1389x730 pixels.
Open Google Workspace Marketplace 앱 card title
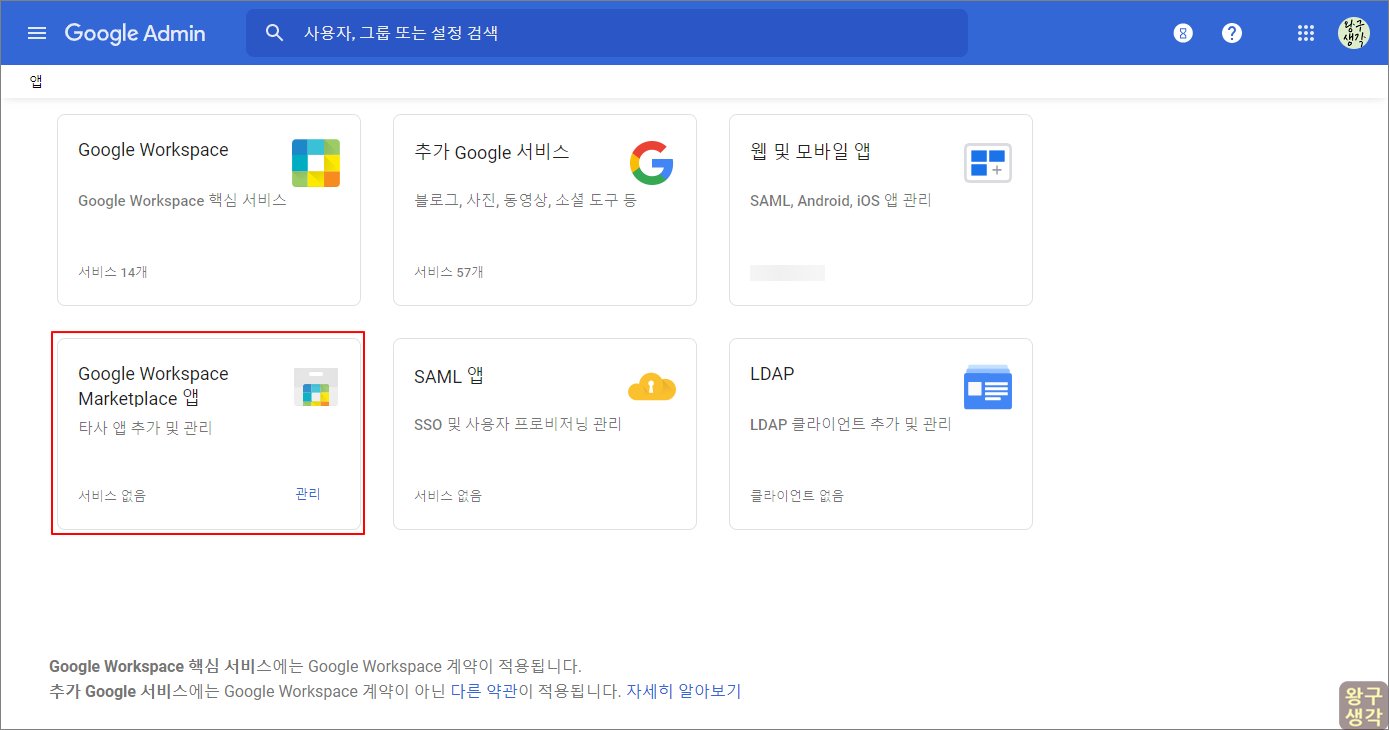pyautogui.click(x=153, y=386)
